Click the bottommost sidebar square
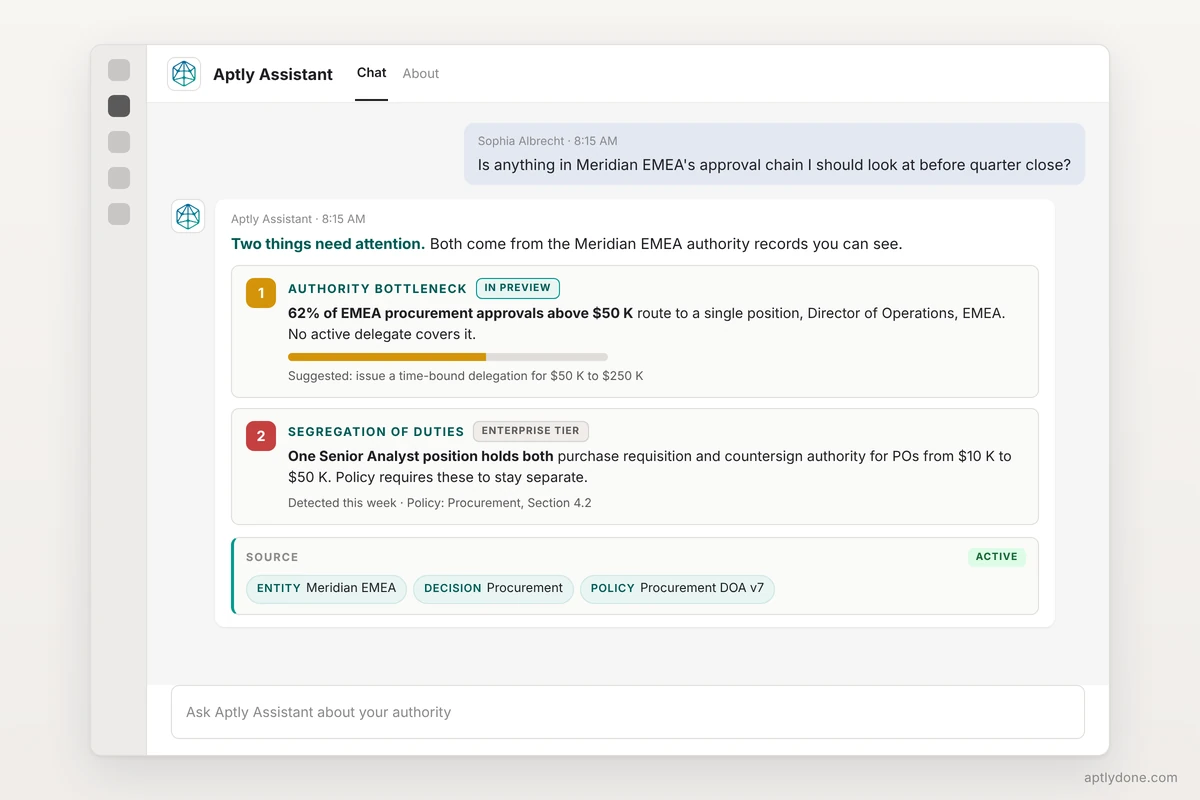 click(119, 214)
